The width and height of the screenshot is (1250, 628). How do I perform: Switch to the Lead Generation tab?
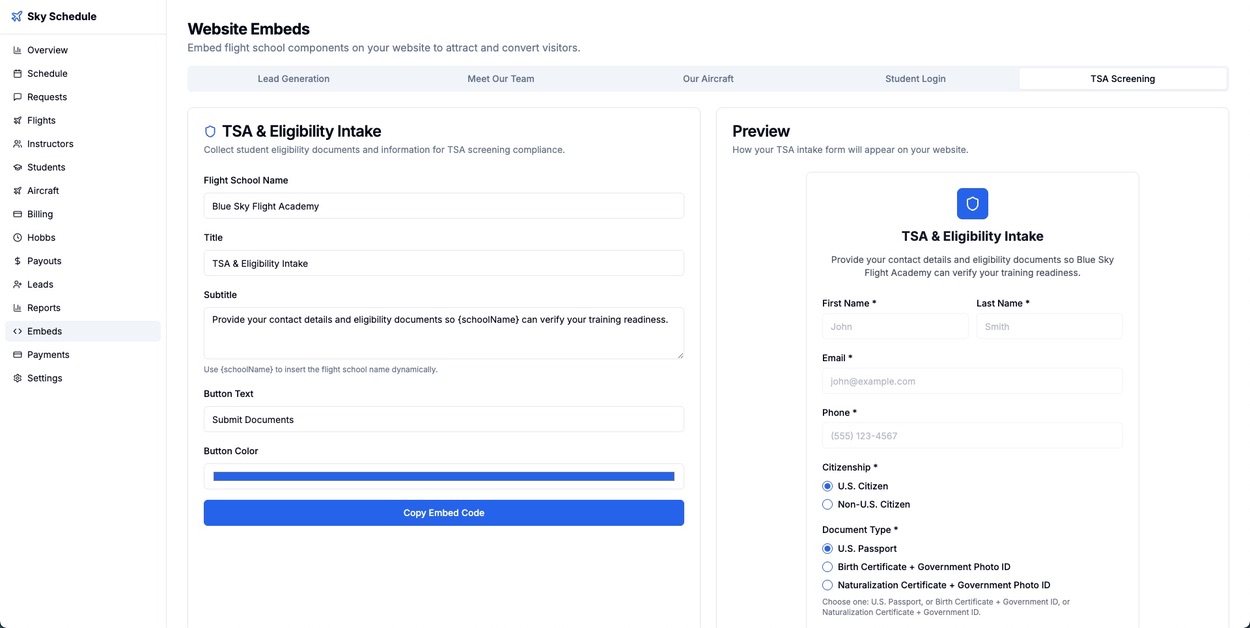click(293, 79)
